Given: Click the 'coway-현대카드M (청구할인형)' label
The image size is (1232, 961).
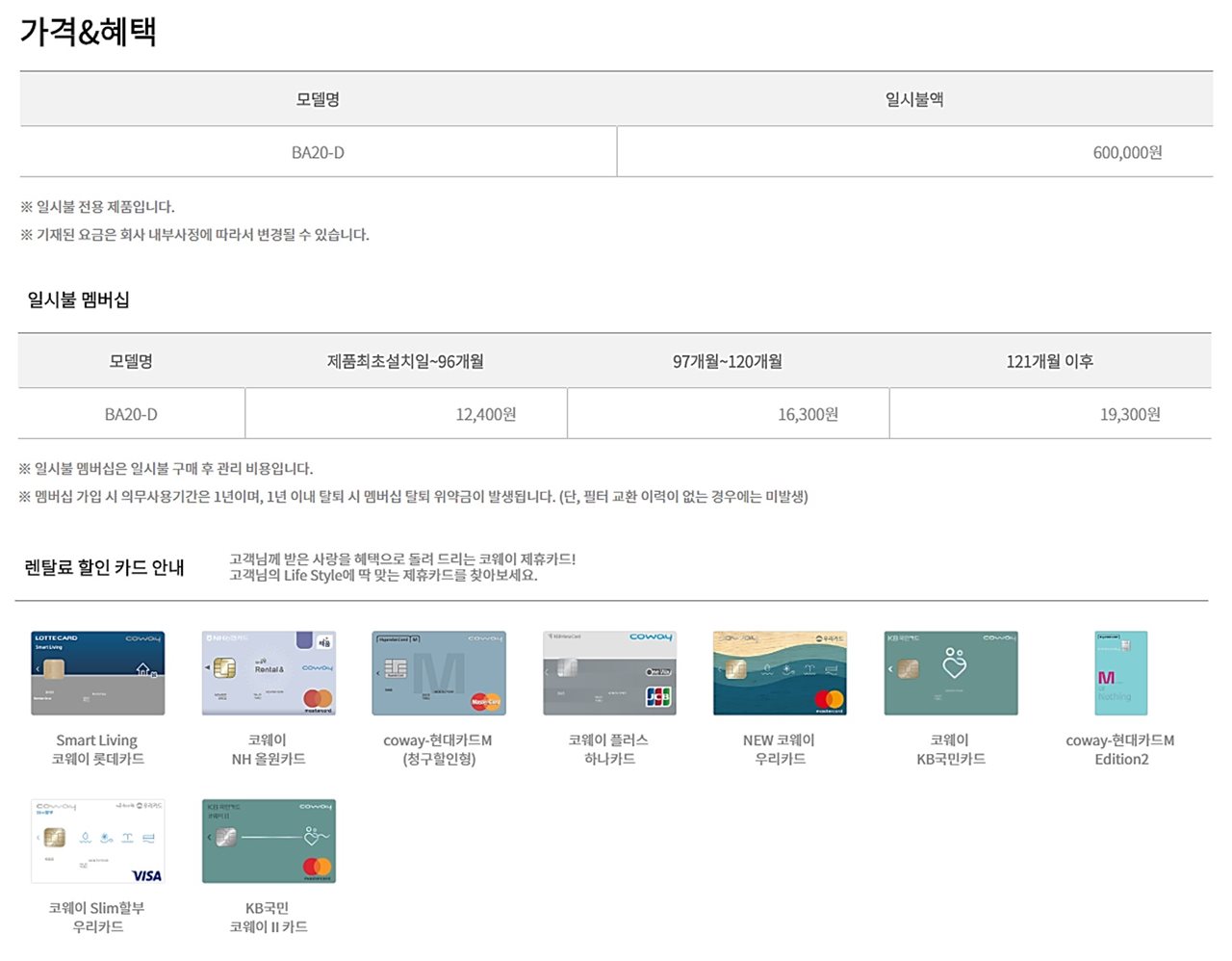Looking at the screenshot, I should [438, 749].
